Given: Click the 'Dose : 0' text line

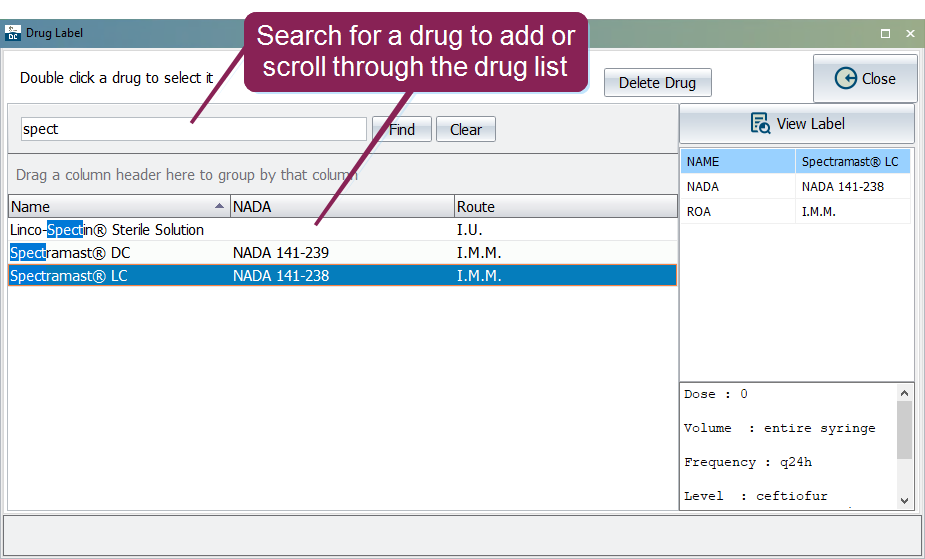Looking at the screenshot, I should pos(716,394).
